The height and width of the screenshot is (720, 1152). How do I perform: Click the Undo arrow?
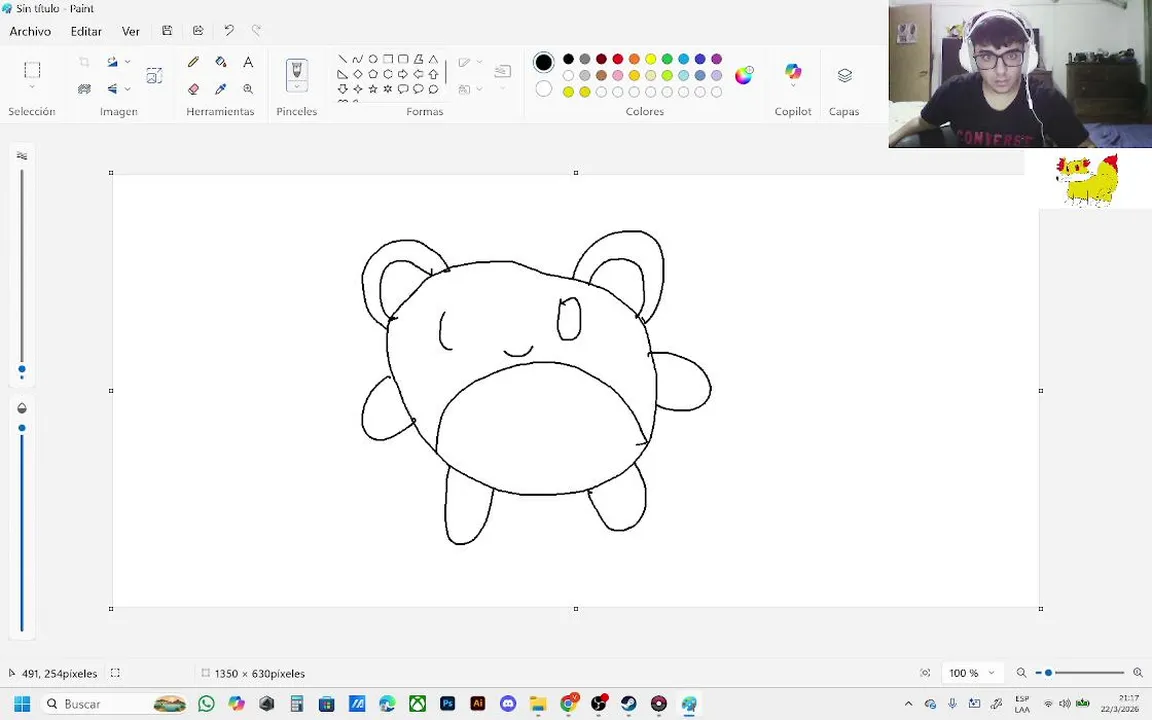pyautogui.click(x=229, y=31)
